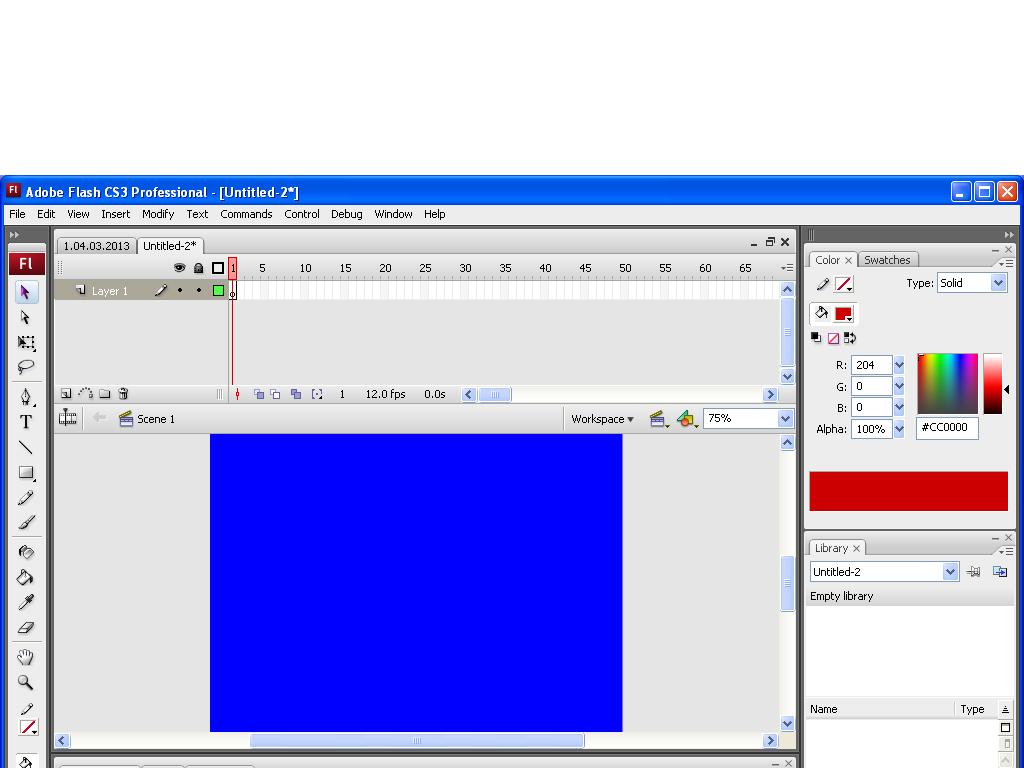Open the Modify menu
The image size is (1024, 768).
[158, 214]
